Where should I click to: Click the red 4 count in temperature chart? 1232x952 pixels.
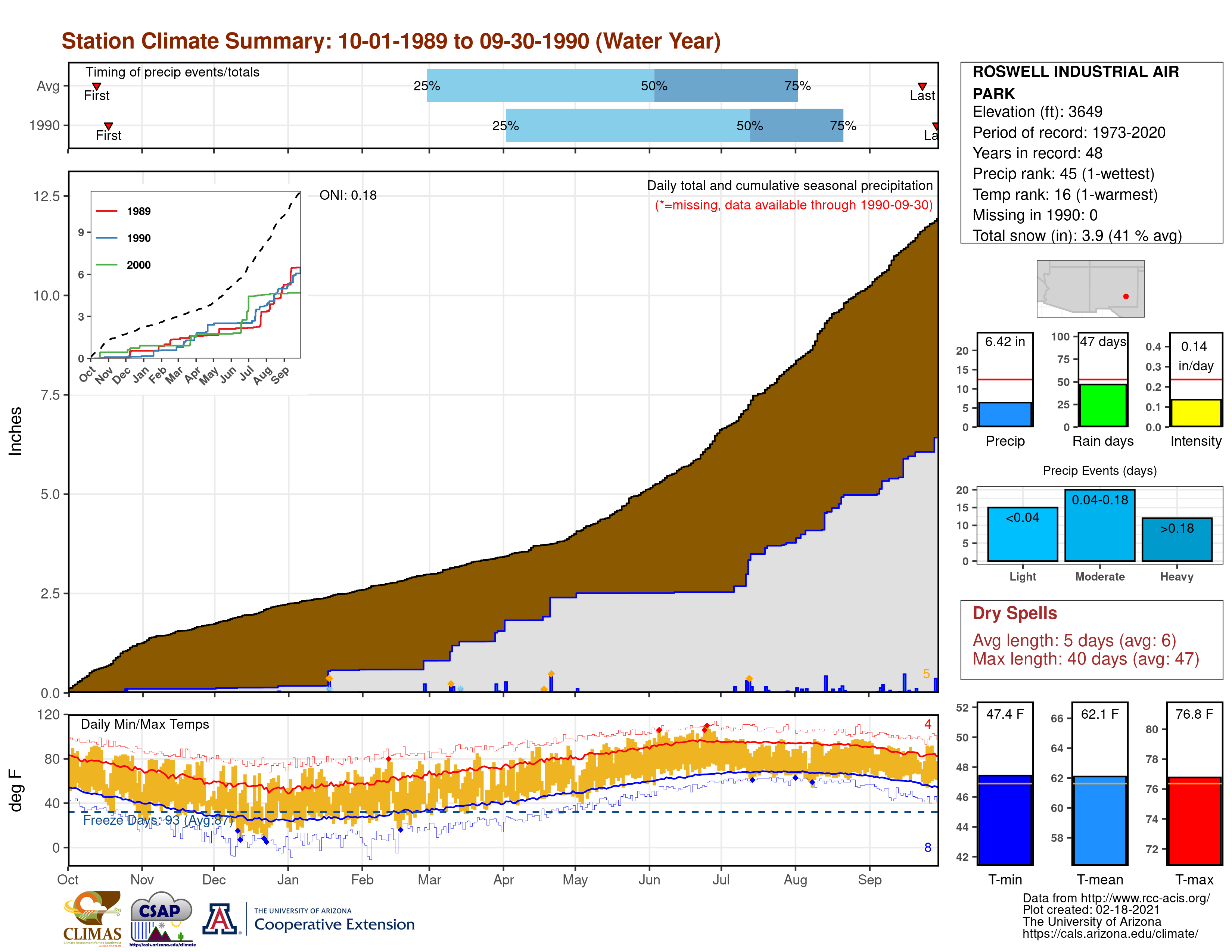[928, 724]
